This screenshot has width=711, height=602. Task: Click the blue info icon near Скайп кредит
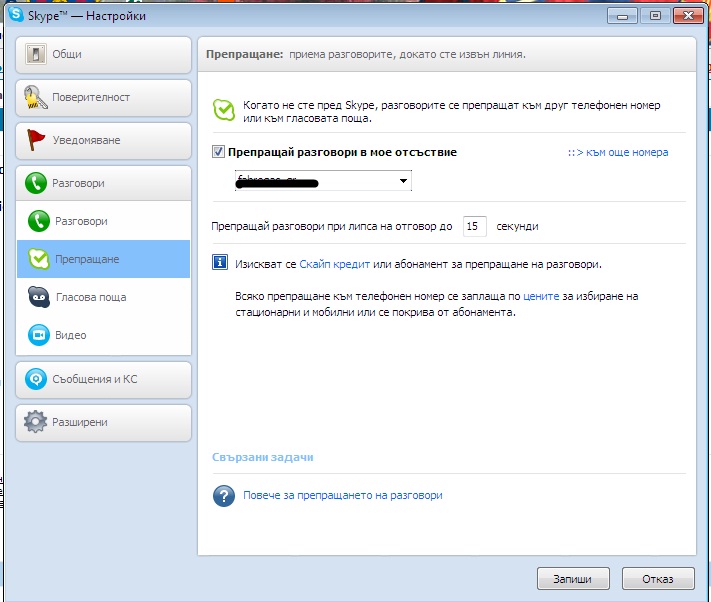coord(220,262)
